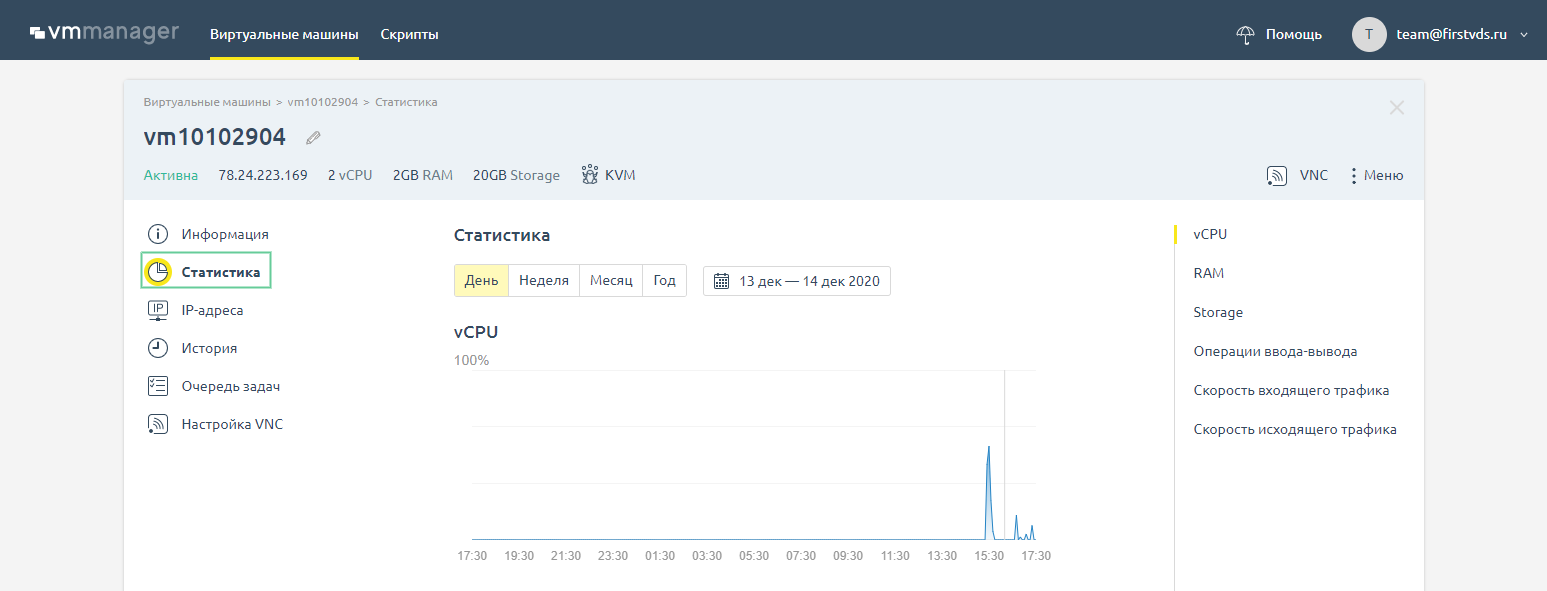Open the Виртуальные машины tab
This screenshot has height=591, width=1547.
point(284,34)
